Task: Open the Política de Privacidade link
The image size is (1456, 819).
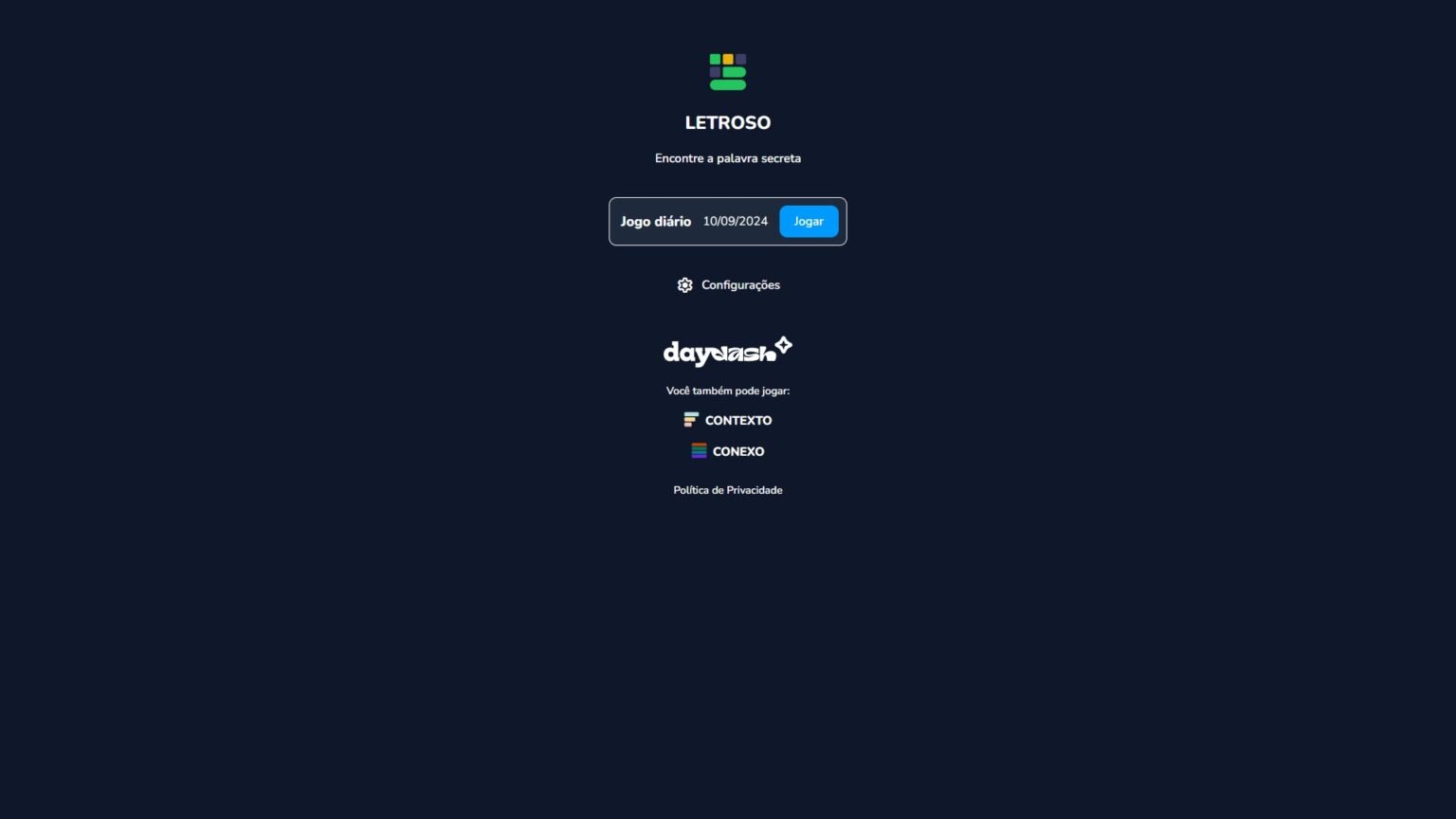Action: (x=728, y=490)
